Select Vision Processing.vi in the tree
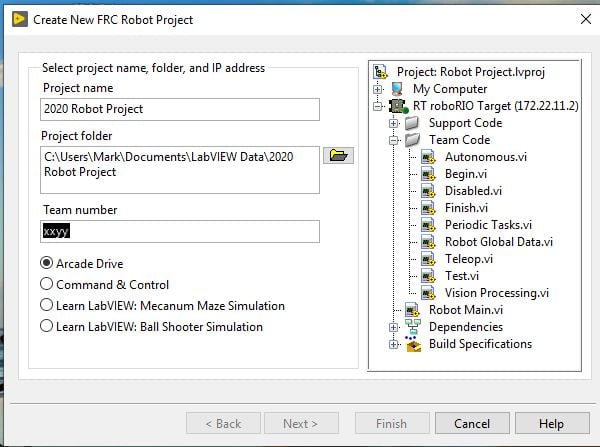Screen dimensions: 600x447 tap(497, 293)
